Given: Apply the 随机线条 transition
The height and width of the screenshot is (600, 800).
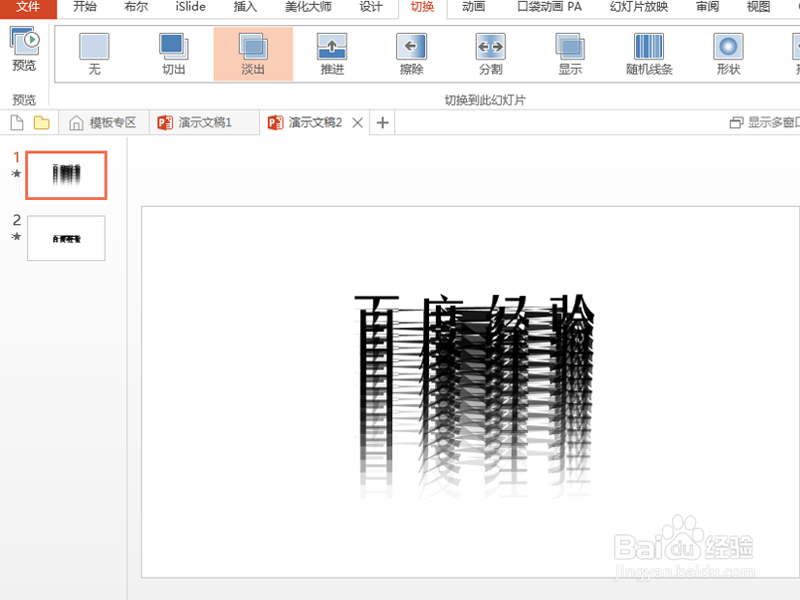Looking at the screenshot, I should point(649,54).
